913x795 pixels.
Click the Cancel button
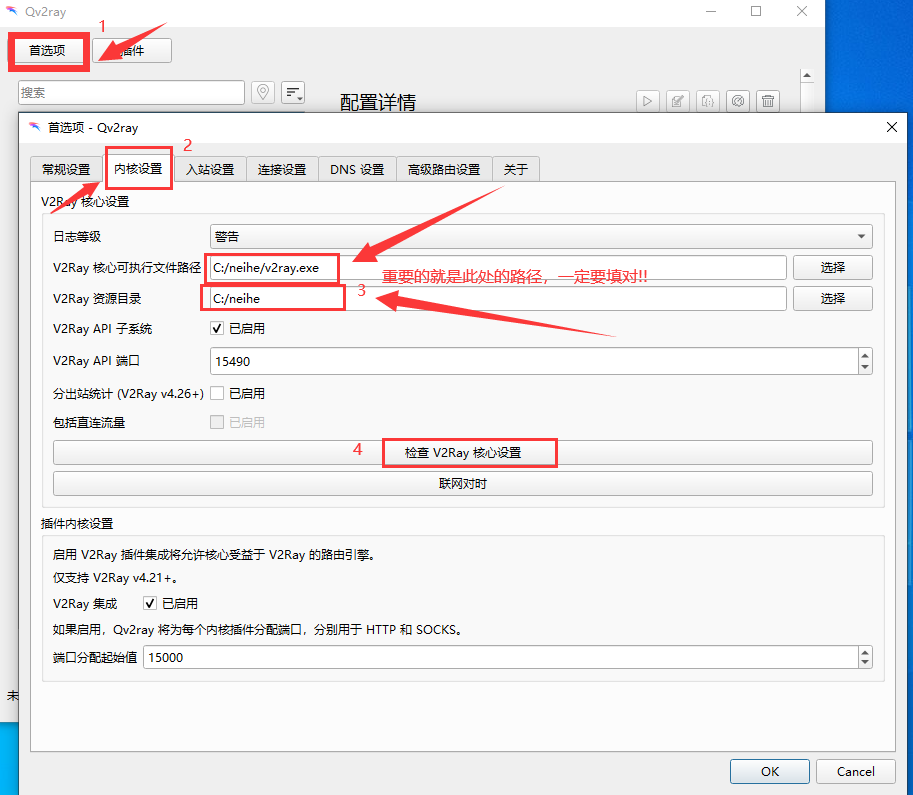click(x=855, y=771)
